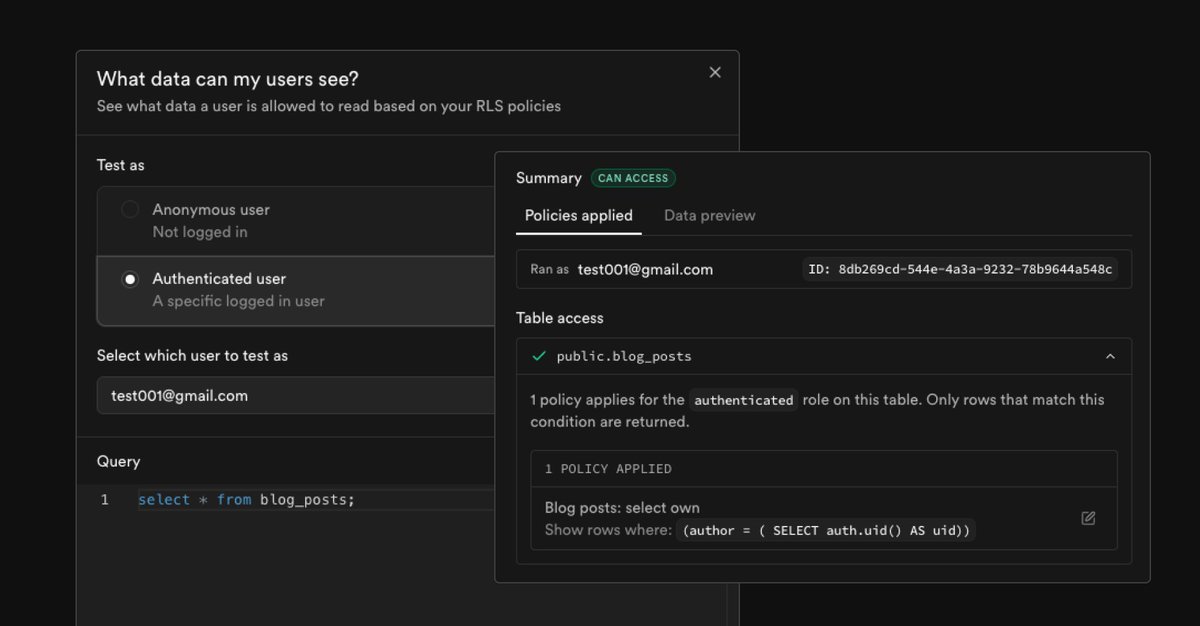Click the 'authenticated' role code label
The width and height of the screenshot is (1200, 626).
pos(744,400)
